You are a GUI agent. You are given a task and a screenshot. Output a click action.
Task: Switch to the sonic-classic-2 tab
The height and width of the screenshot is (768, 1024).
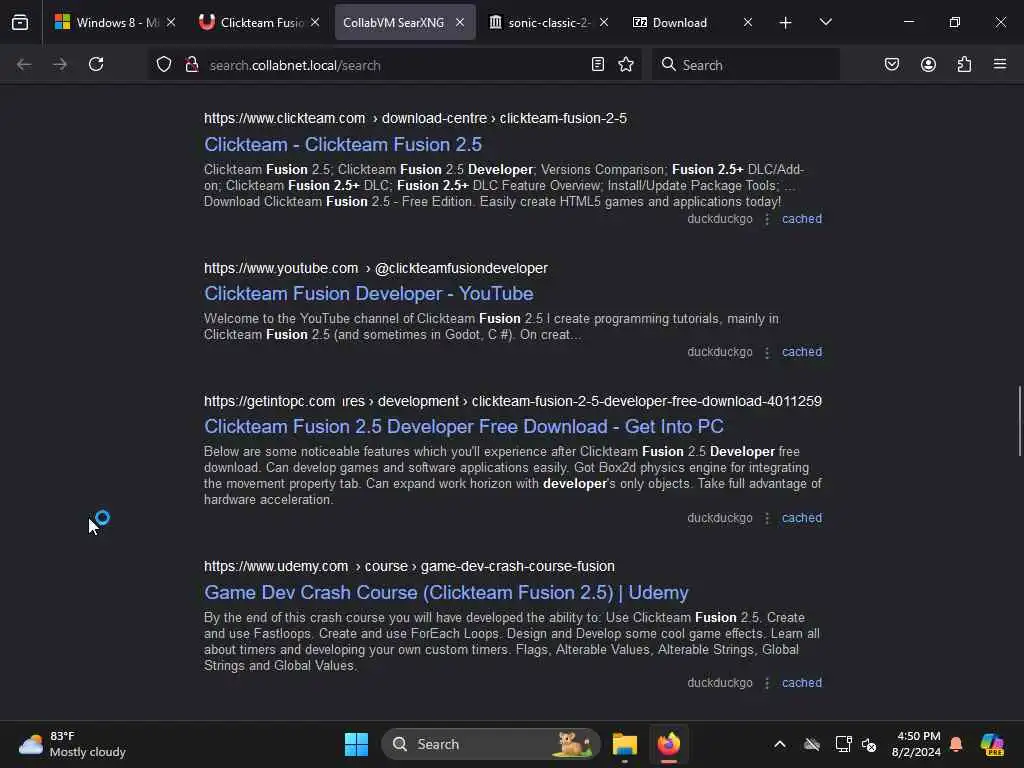click(x=549, y=22)
